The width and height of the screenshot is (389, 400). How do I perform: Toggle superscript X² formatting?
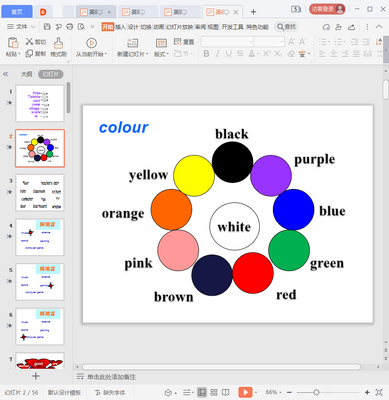267,53
